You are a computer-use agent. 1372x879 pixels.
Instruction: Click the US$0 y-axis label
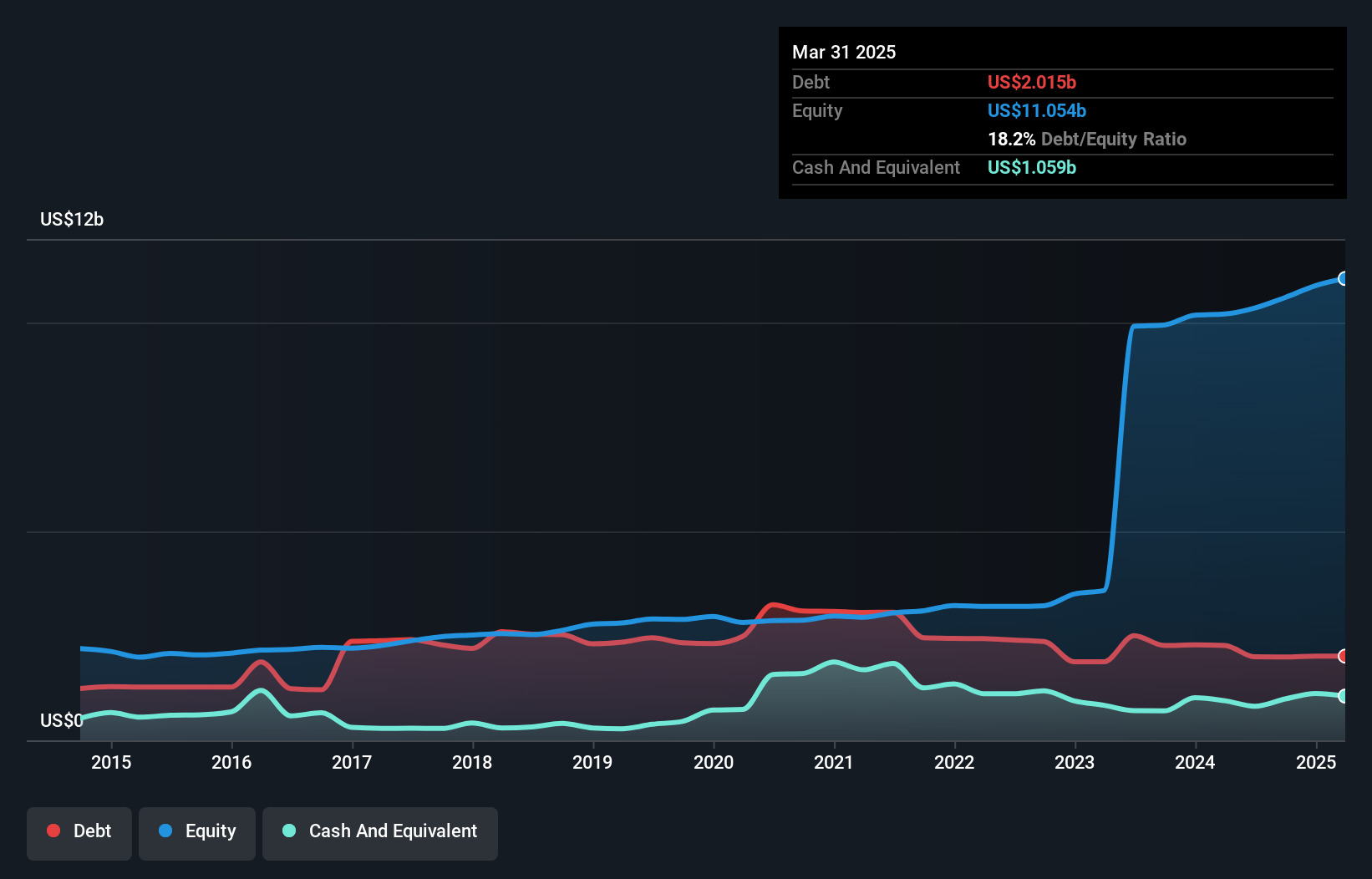point(61,720)
